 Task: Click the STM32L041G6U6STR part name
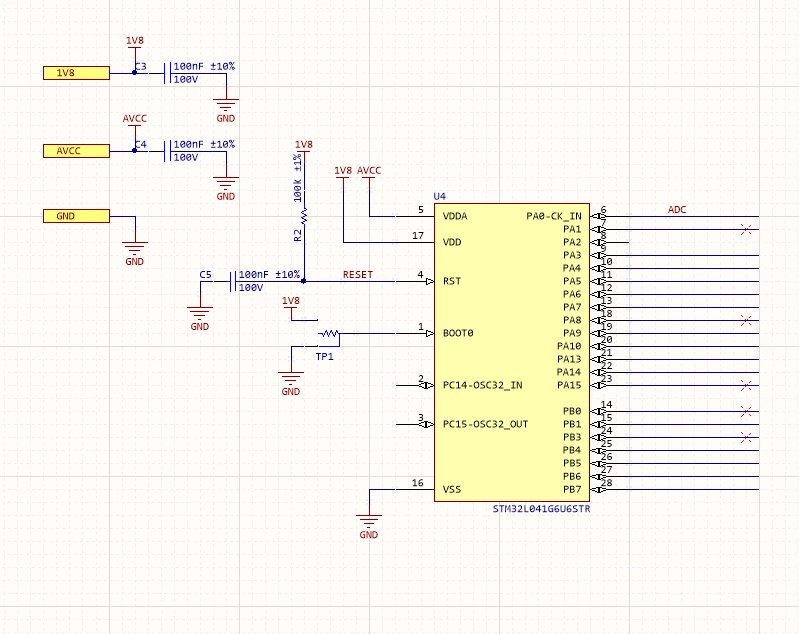coord(541,509)
